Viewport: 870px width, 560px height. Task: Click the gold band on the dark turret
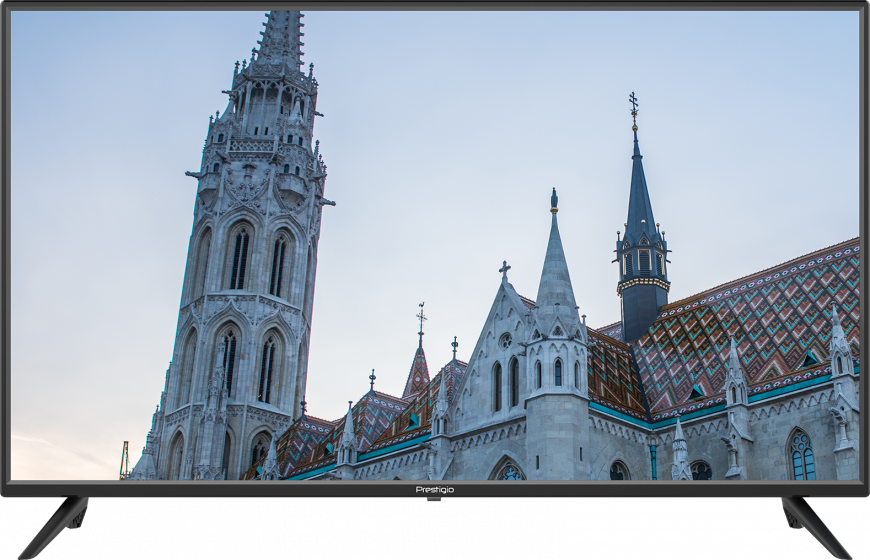(642, 284)
